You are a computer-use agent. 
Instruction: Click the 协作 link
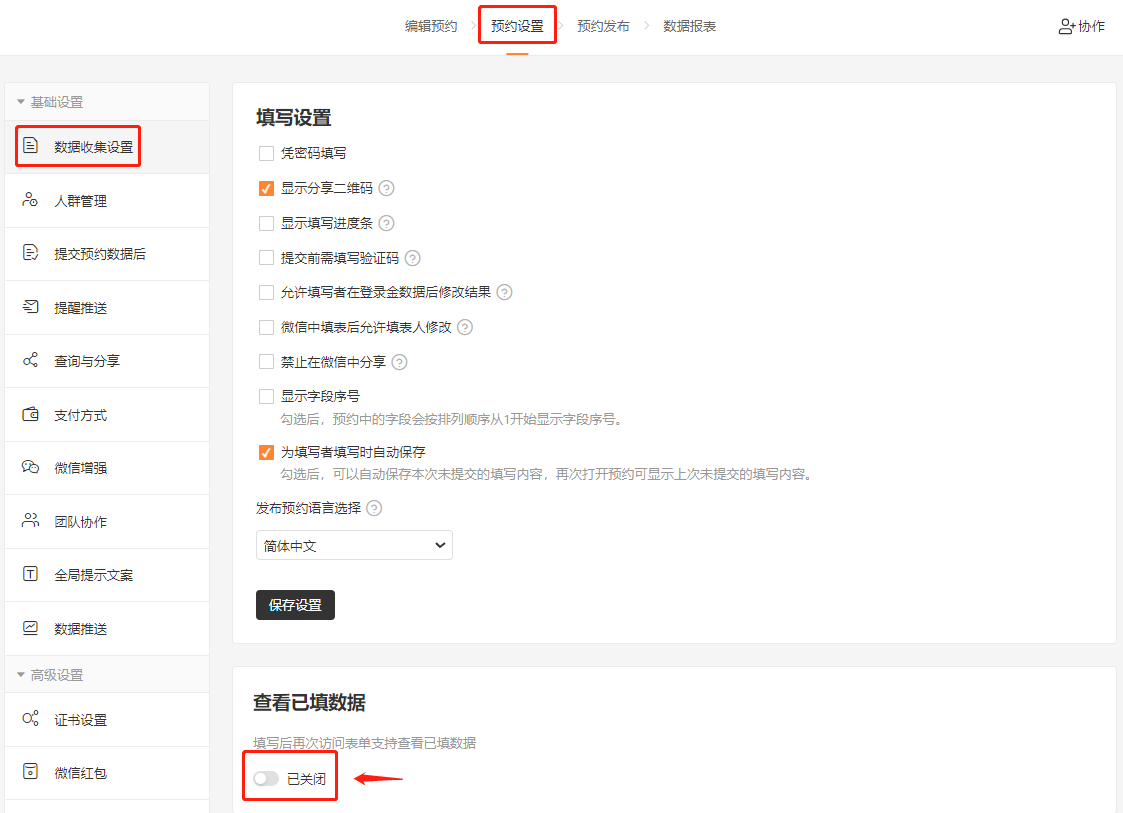pyautogui.click(x=1081, y=27)
